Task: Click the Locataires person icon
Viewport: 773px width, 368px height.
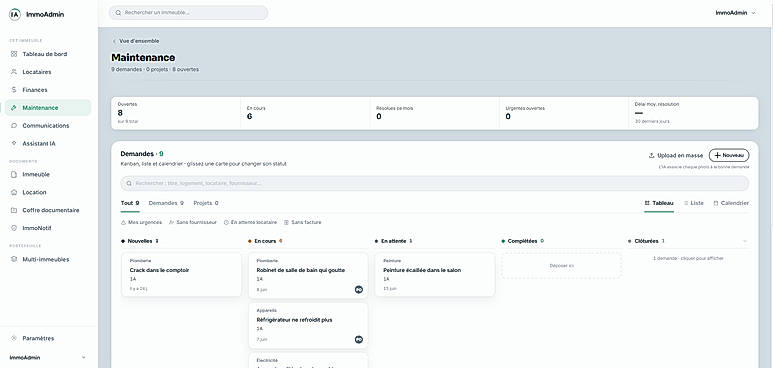Action: 14,72
